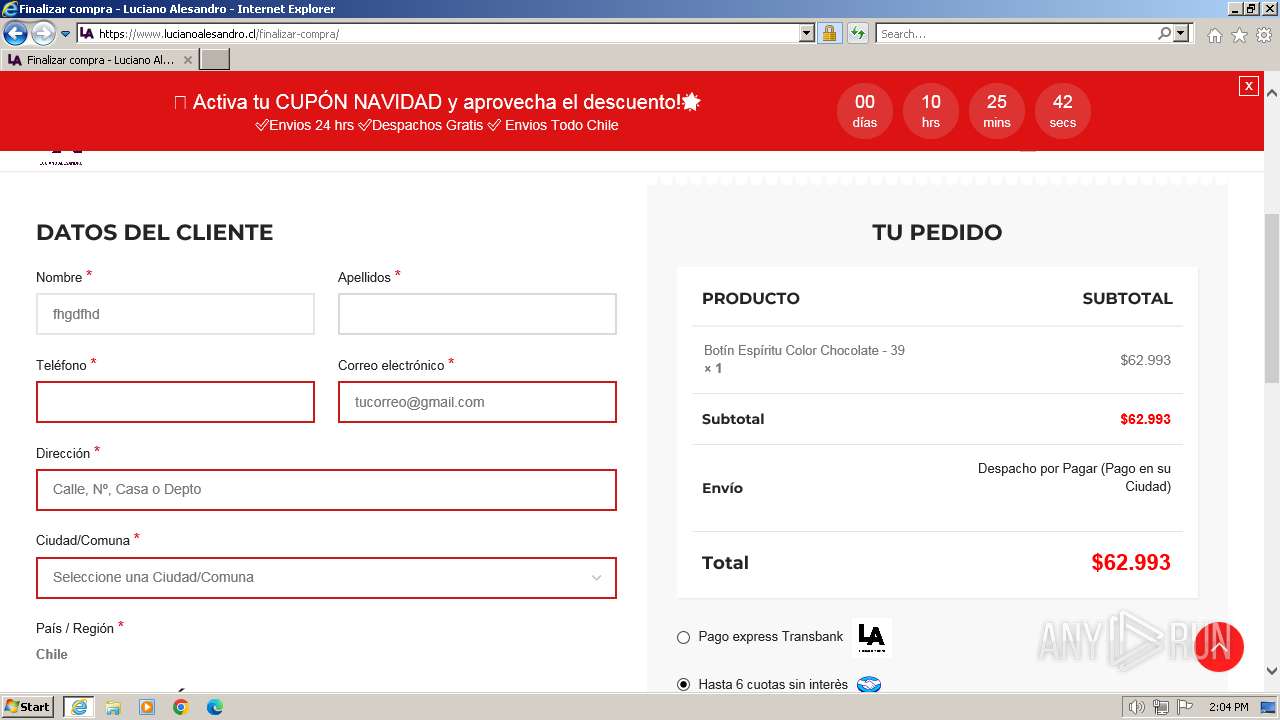Click the Activa tu CUPÓN NAVIDAD banner text

(437, 102)
